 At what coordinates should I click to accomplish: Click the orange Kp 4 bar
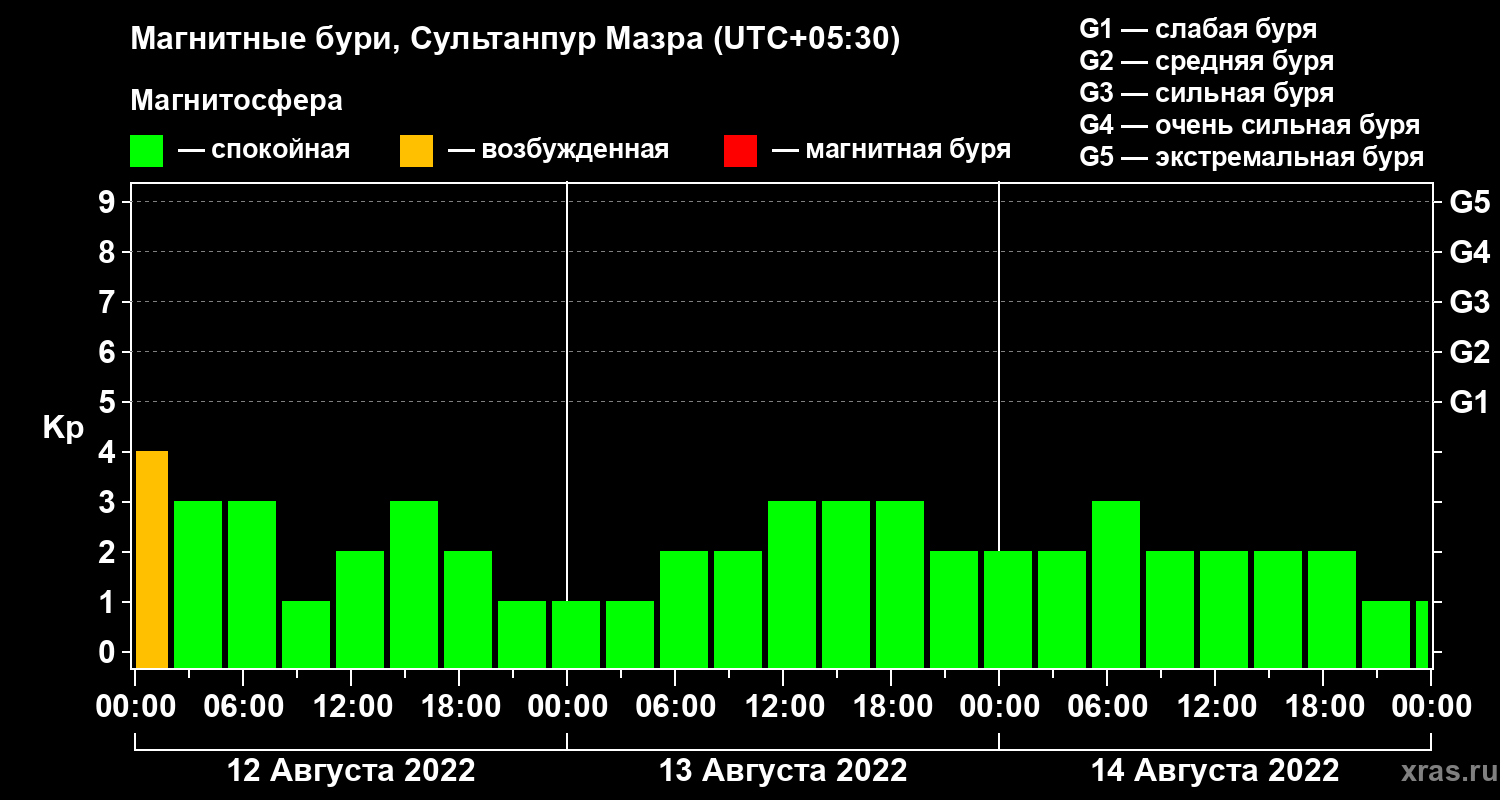point(152,559)
